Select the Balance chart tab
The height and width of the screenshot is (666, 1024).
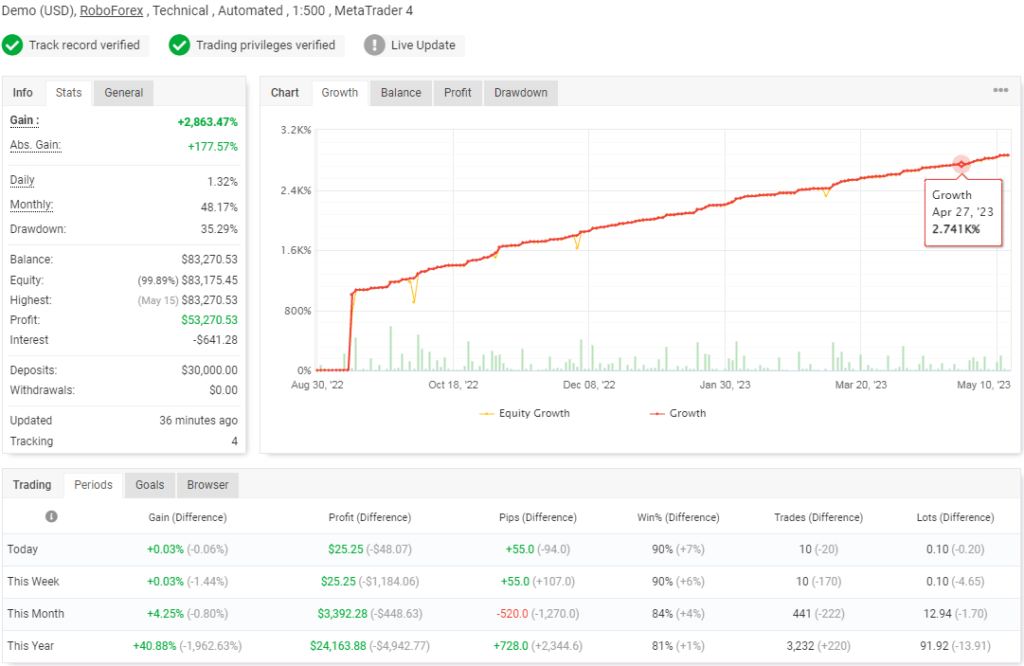coord(401,93)
